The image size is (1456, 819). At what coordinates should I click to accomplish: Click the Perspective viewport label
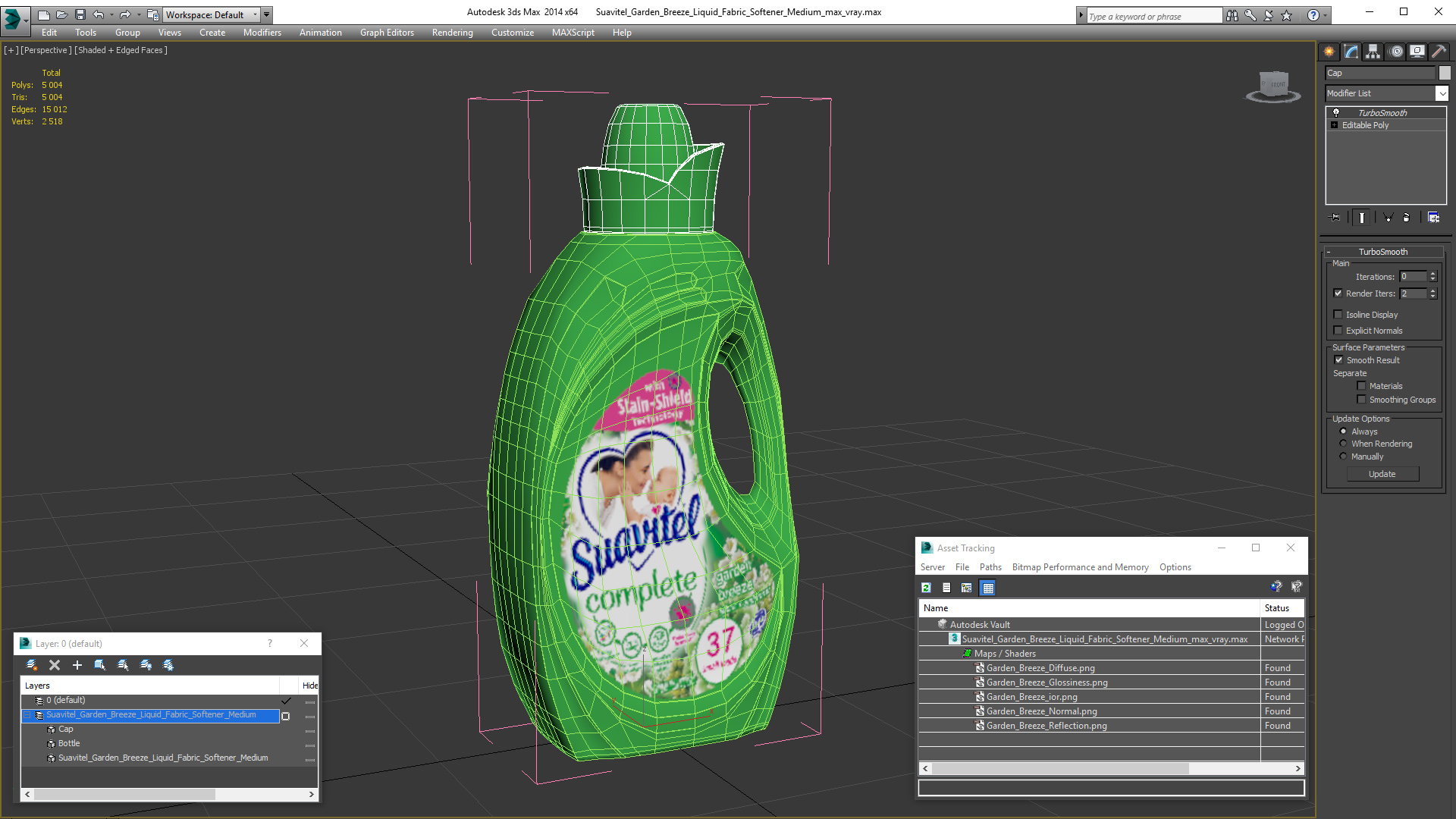click(46, 50)
